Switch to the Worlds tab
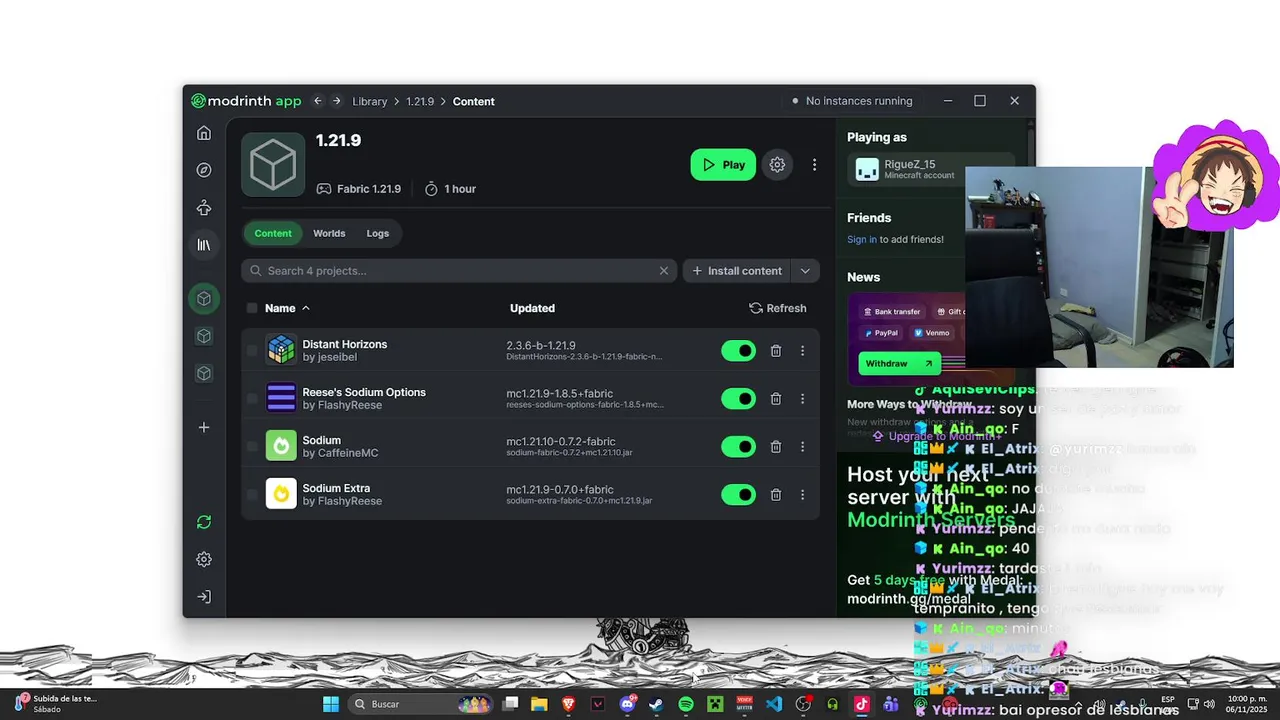The image size is (1280, 720). 329,233
